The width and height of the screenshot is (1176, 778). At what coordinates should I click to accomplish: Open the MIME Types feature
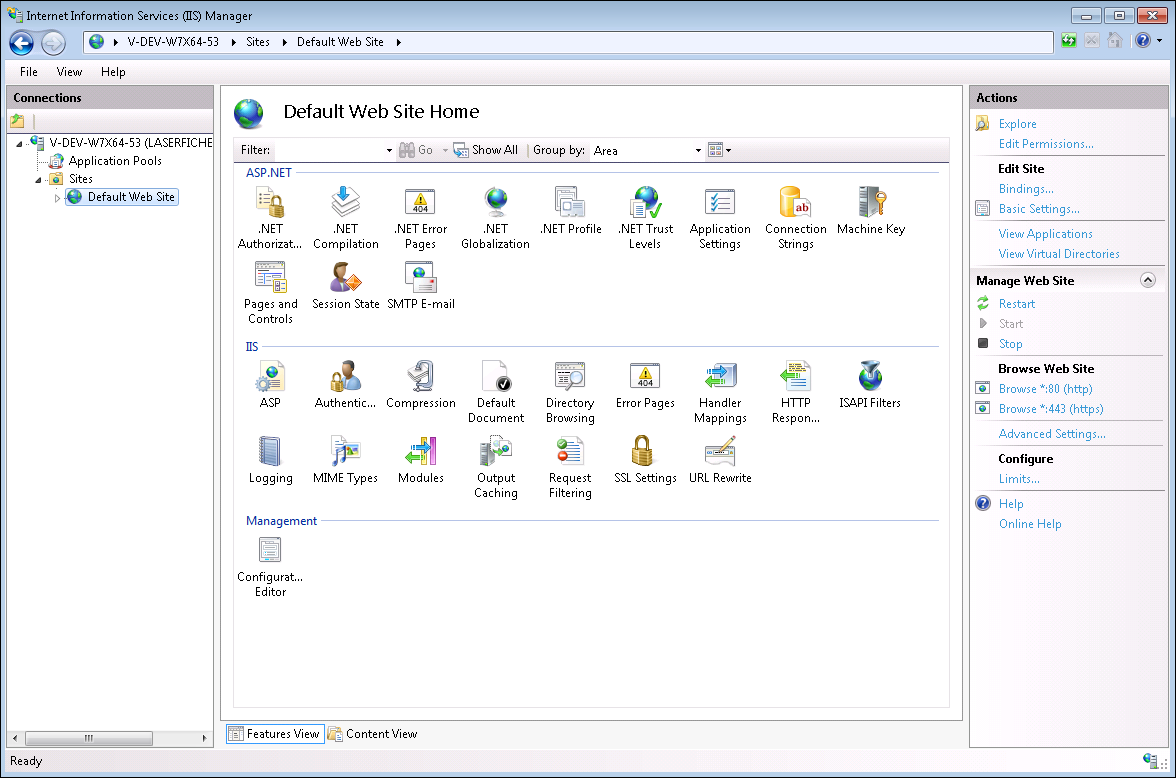click(x=345, y=457)
